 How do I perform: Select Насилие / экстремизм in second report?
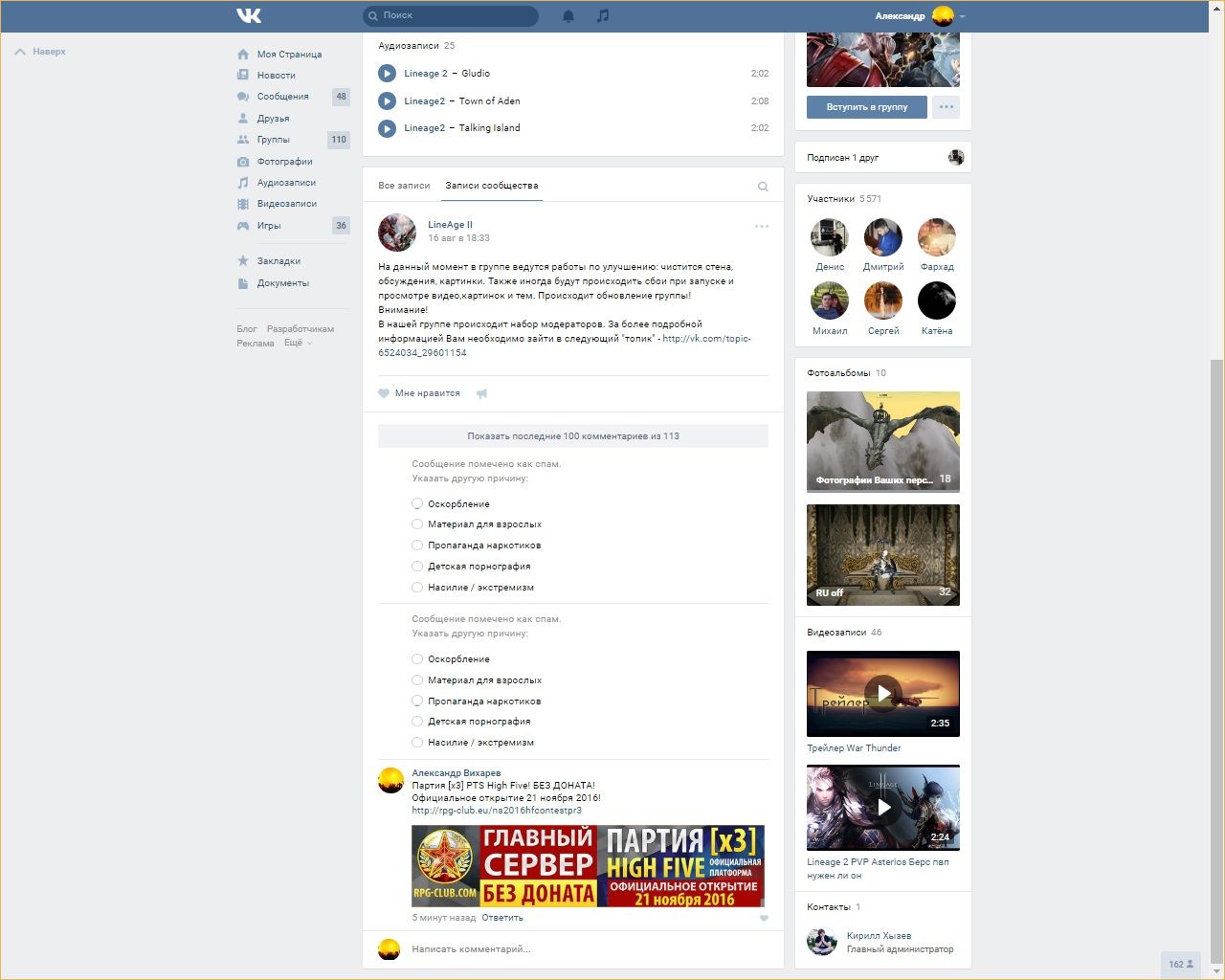click(x=417, y=742)
